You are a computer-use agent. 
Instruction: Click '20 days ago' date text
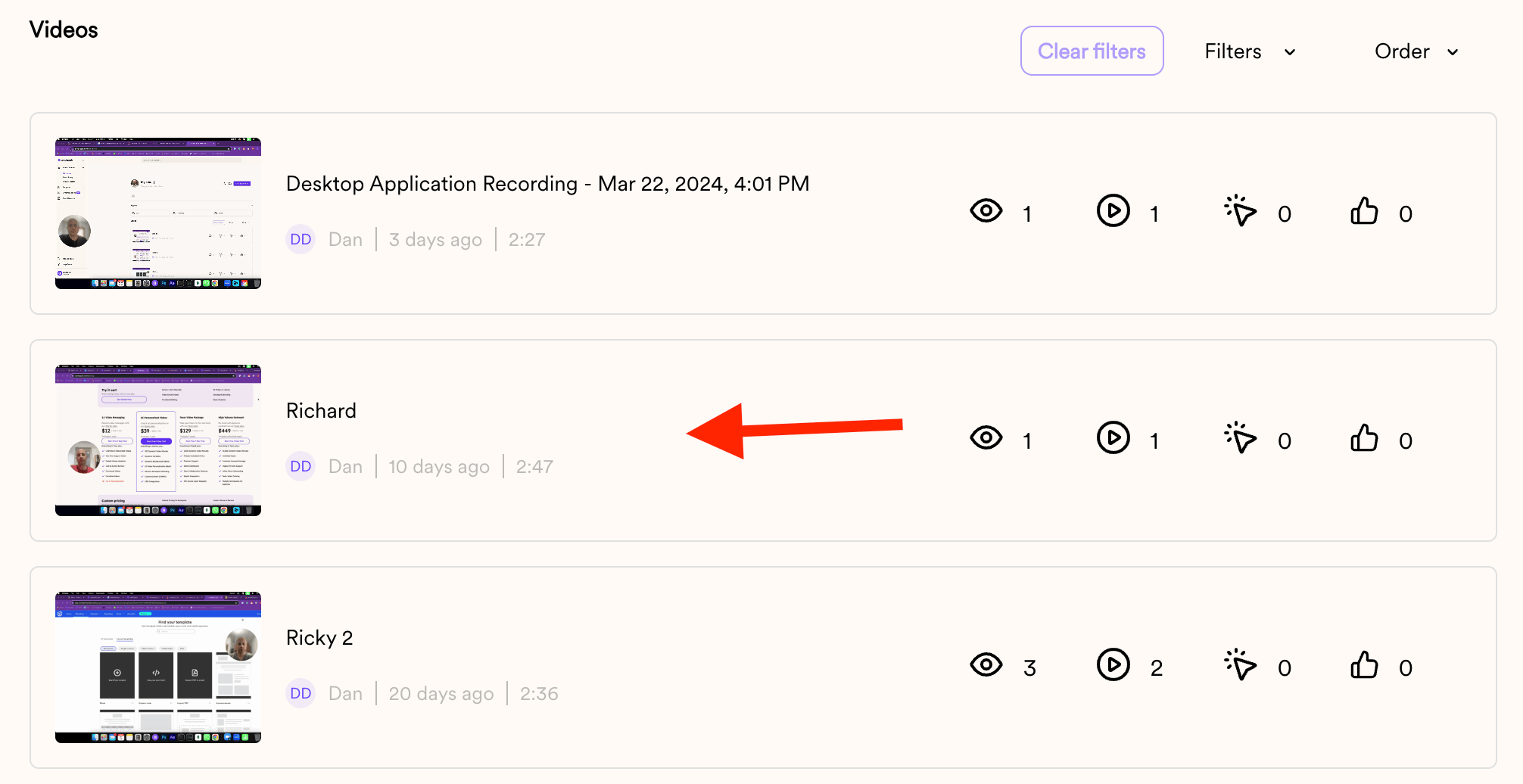[441, 694]
